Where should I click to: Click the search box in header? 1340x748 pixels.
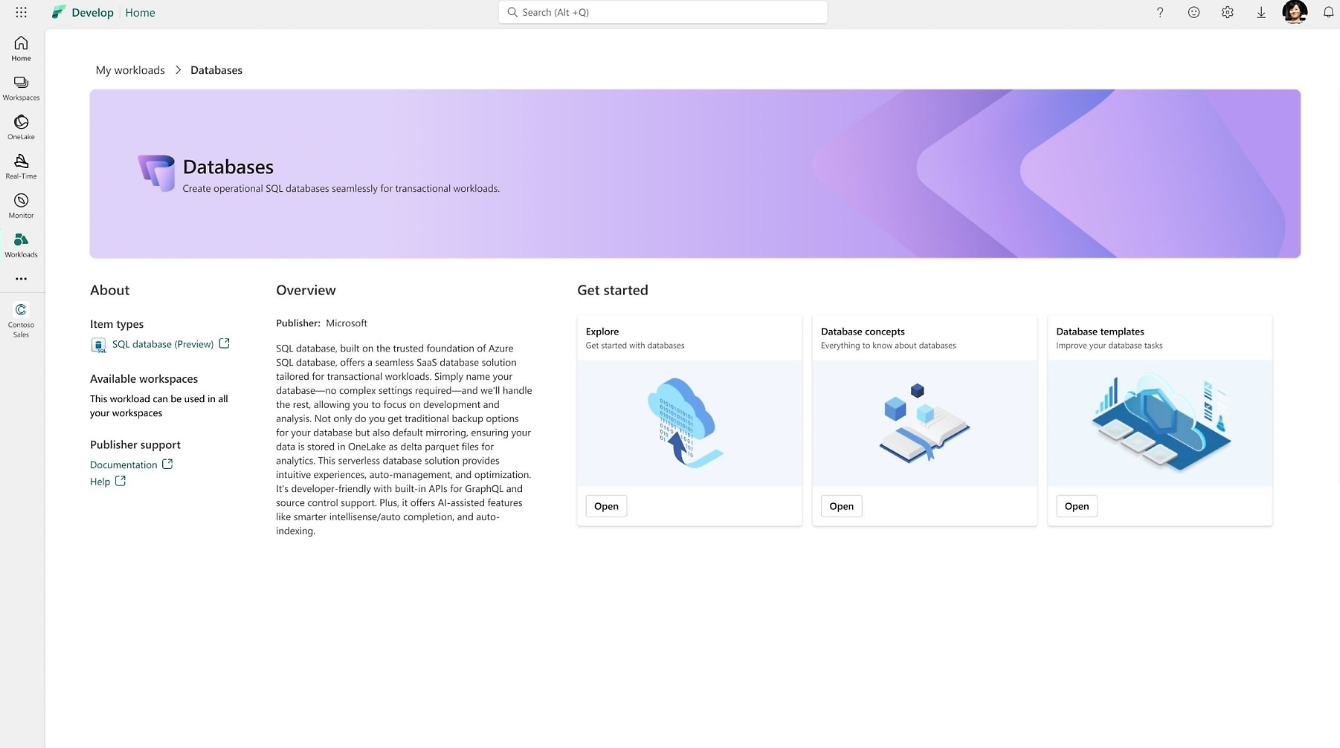tap(663, 13)
